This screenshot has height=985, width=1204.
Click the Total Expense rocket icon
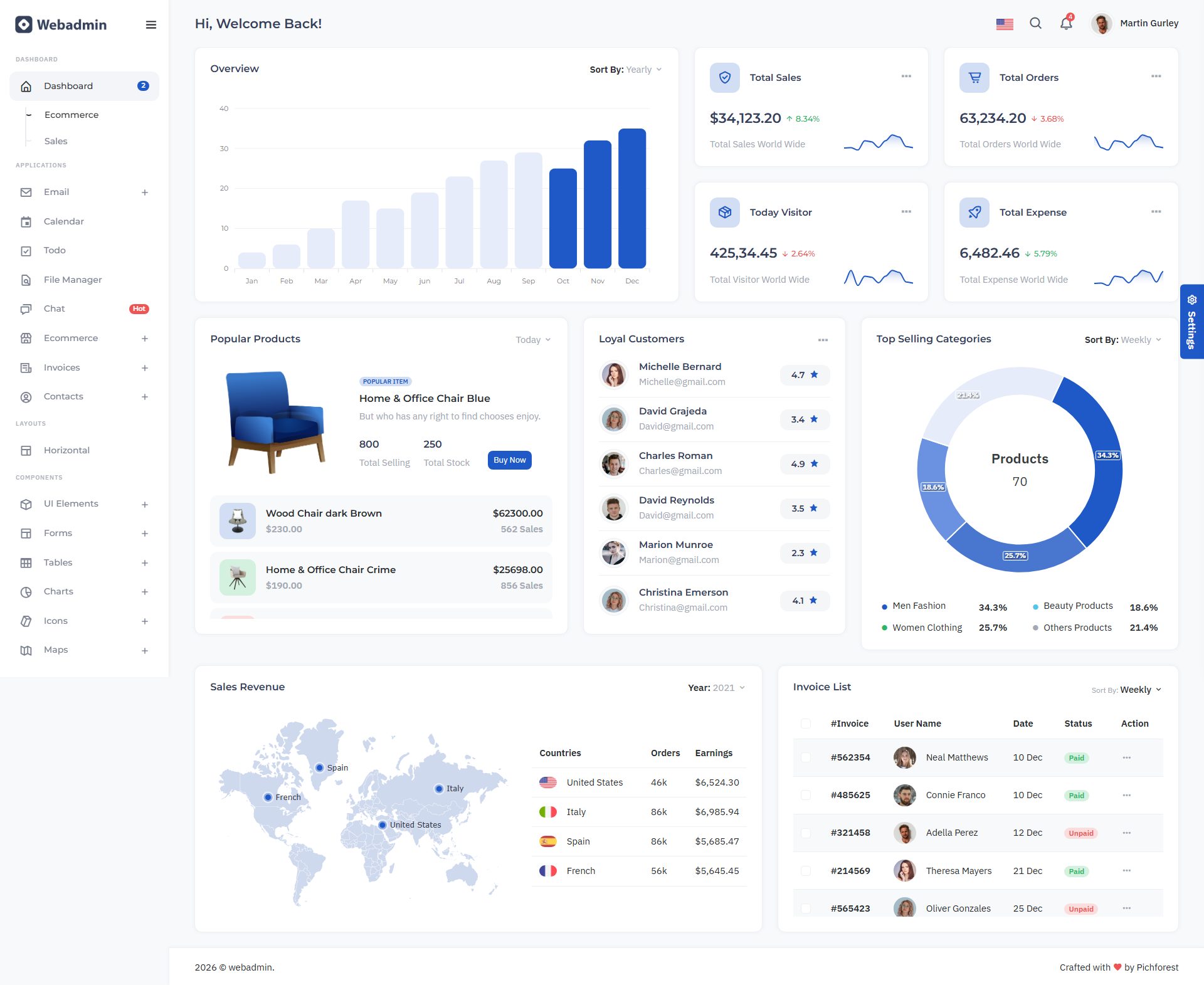coord(974,213)
